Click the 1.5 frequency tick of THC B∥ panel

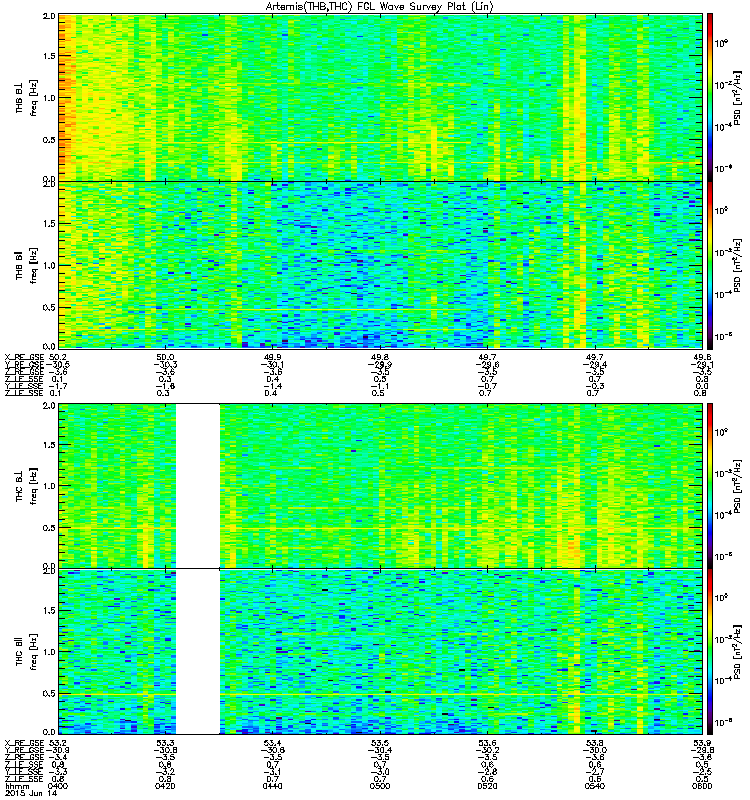49,610
